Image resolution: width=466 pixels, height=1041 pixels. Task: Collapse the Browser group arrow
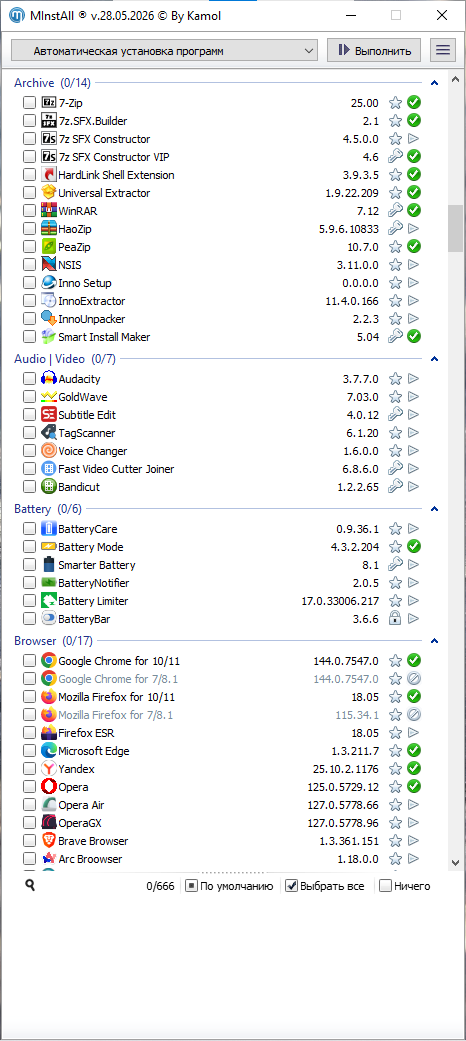pyautogui.click(x=435, y=641)
